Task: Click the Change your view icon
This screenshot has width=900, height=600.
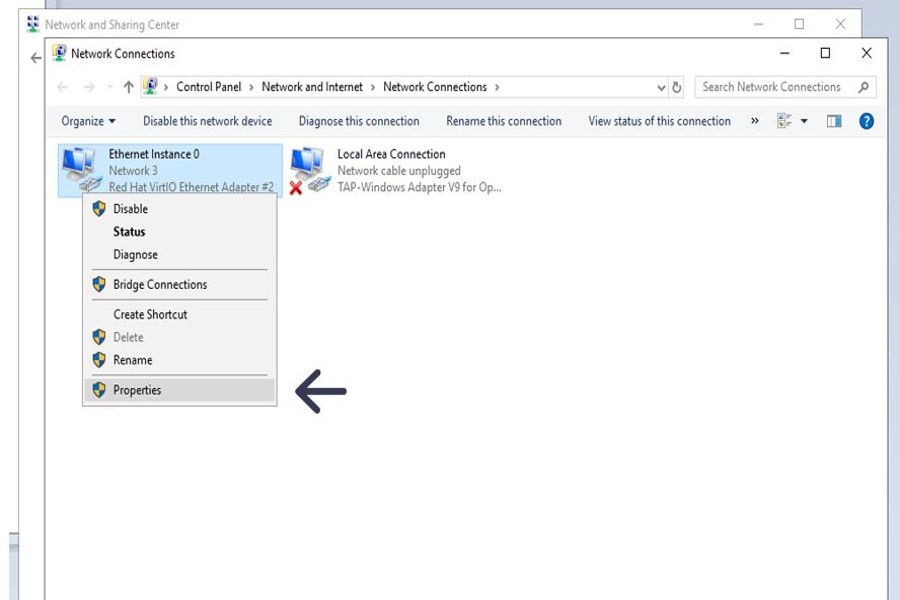Action: (784, 121)
